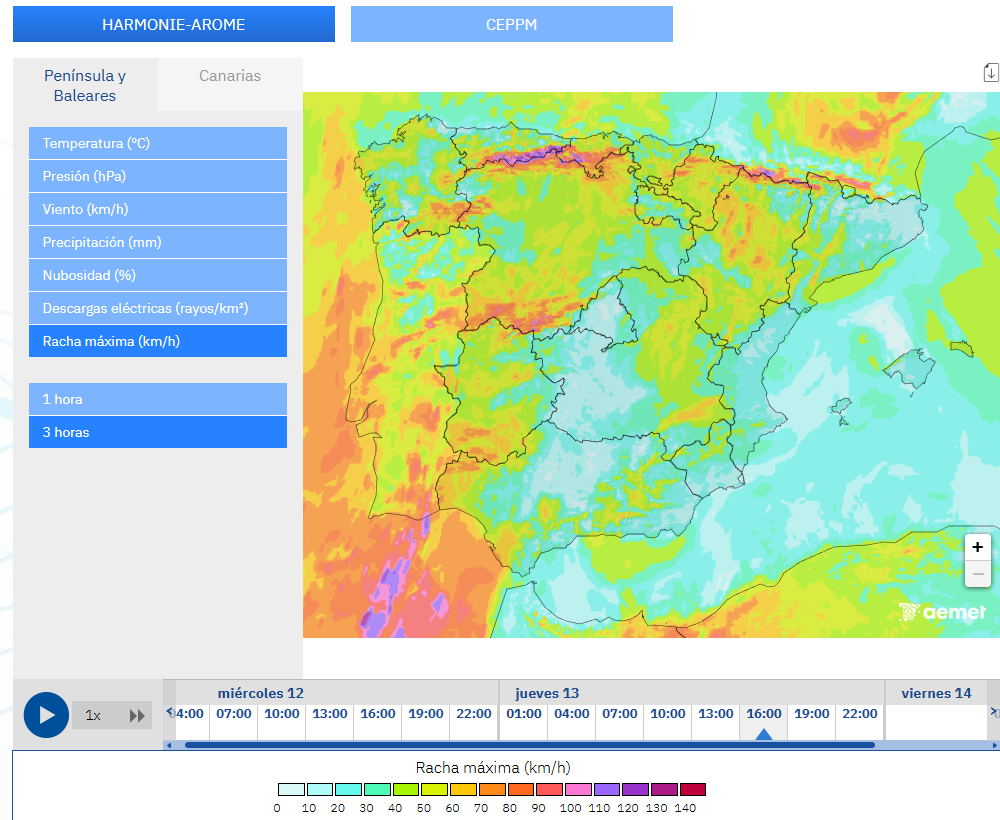Start the forecast animation with play button
This screenshot has width=1000, height=820.
[46, 715]
